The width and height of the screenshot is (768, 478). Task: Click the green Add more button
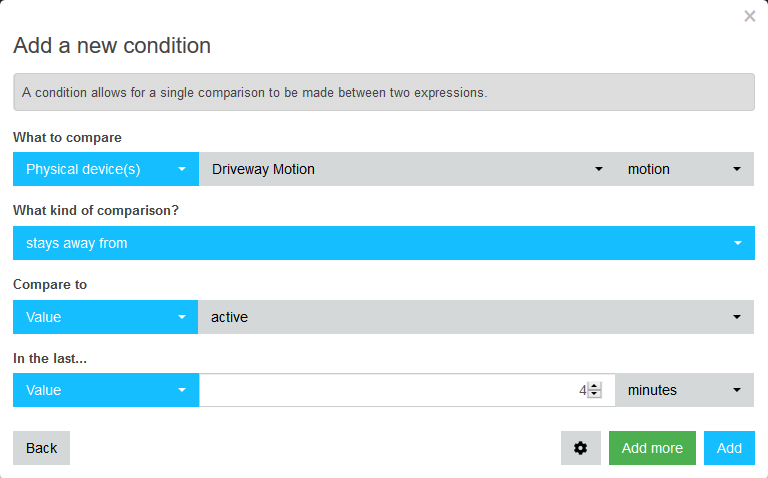(x=652, y=448)
